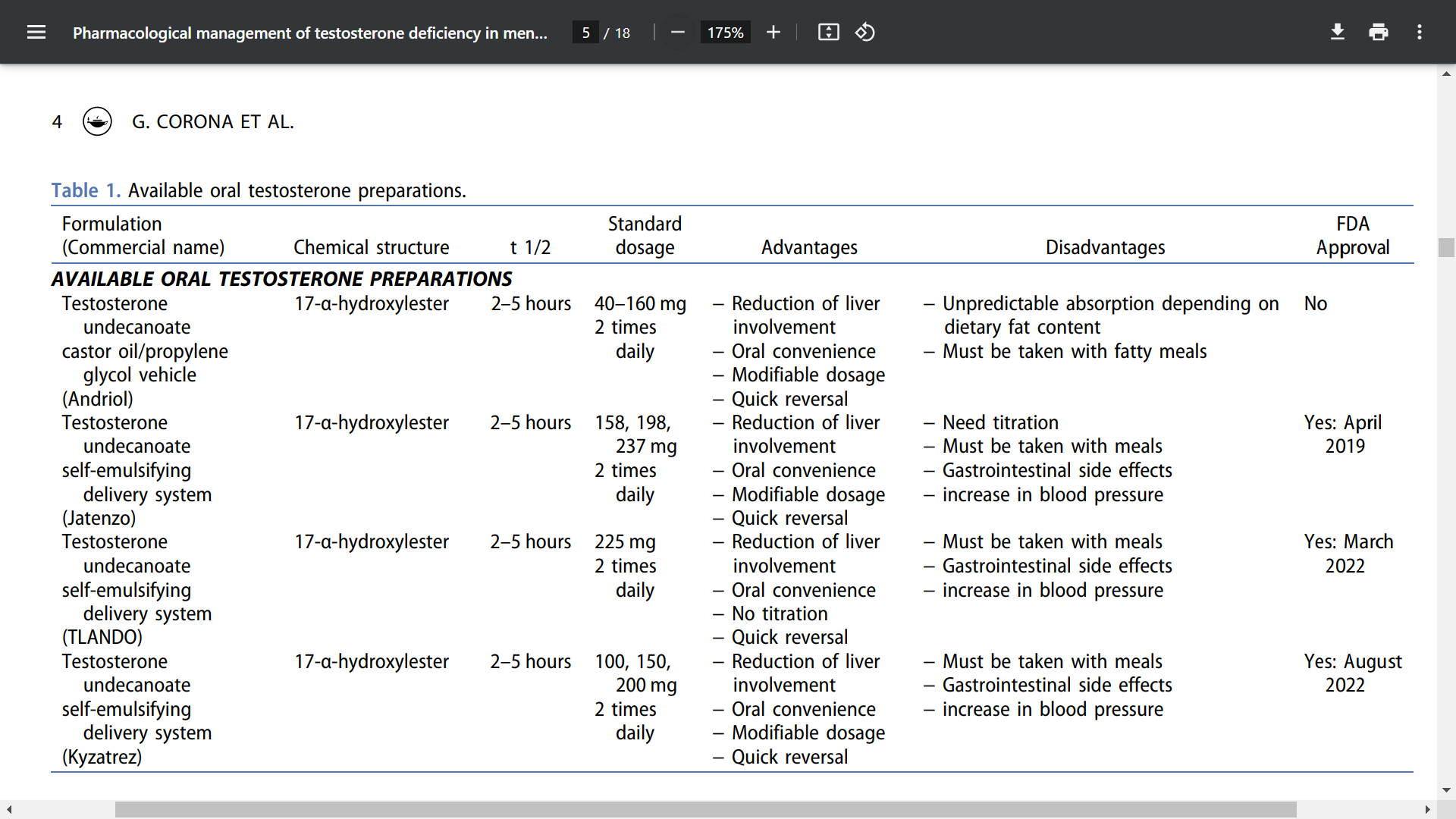Click the '(Jatenzo)' commercial name text
Screen dimensions: 1456x819
(99, 518)
